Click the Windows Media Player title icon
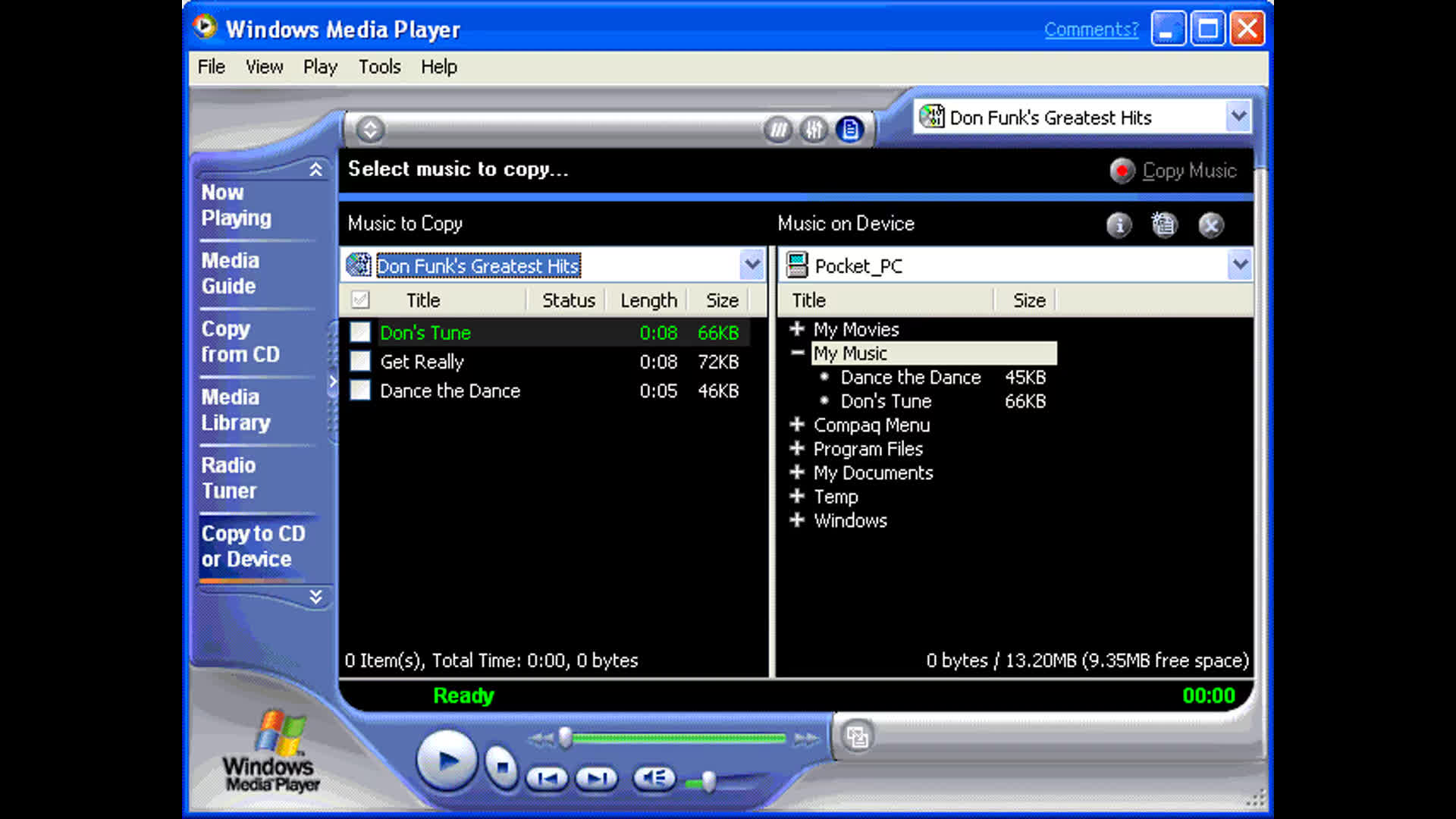Screen dimensions: 1456x819 [205, 28]
